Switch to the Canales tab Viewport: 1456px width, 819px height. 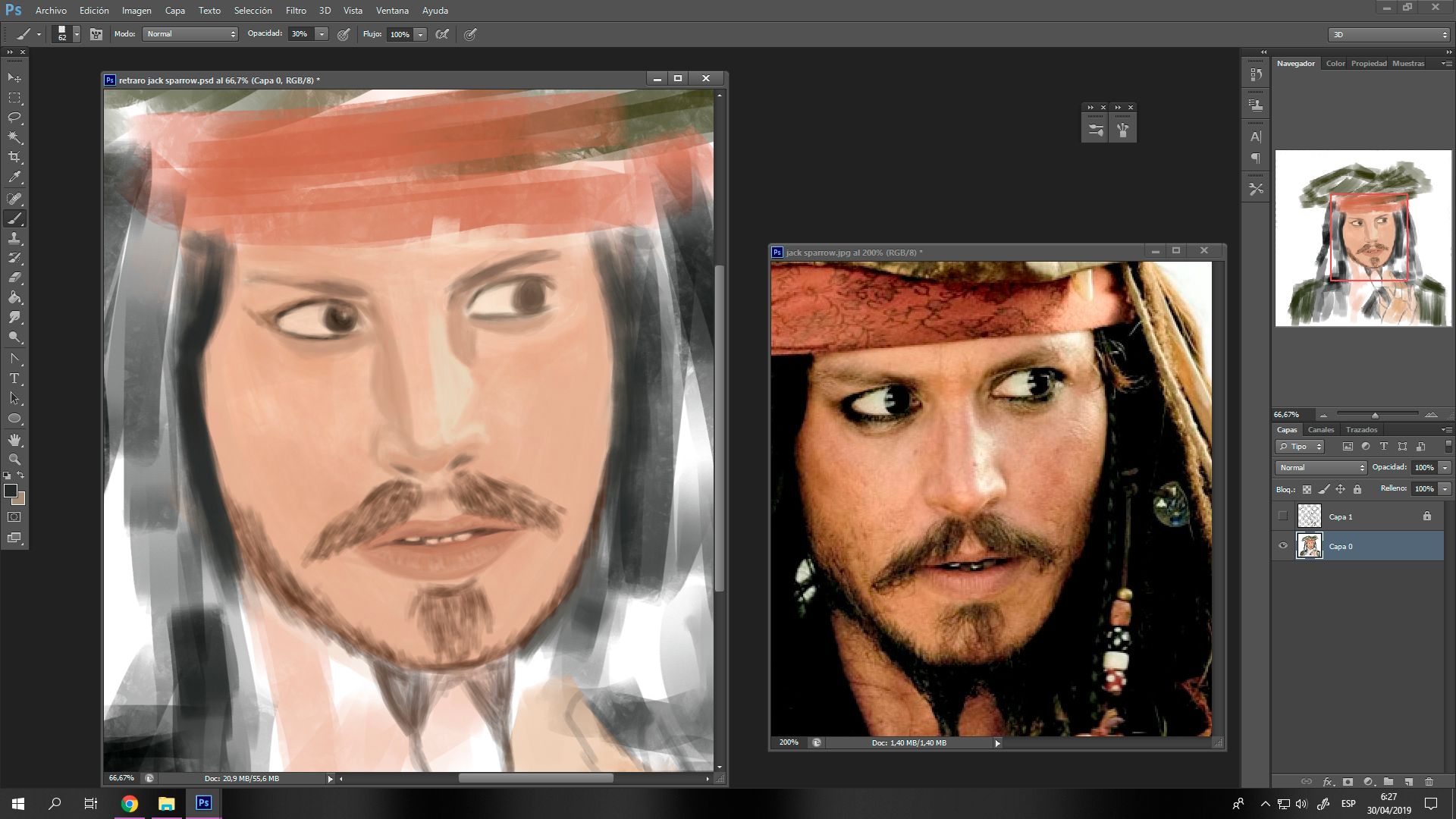click(x=1321, y=430)
